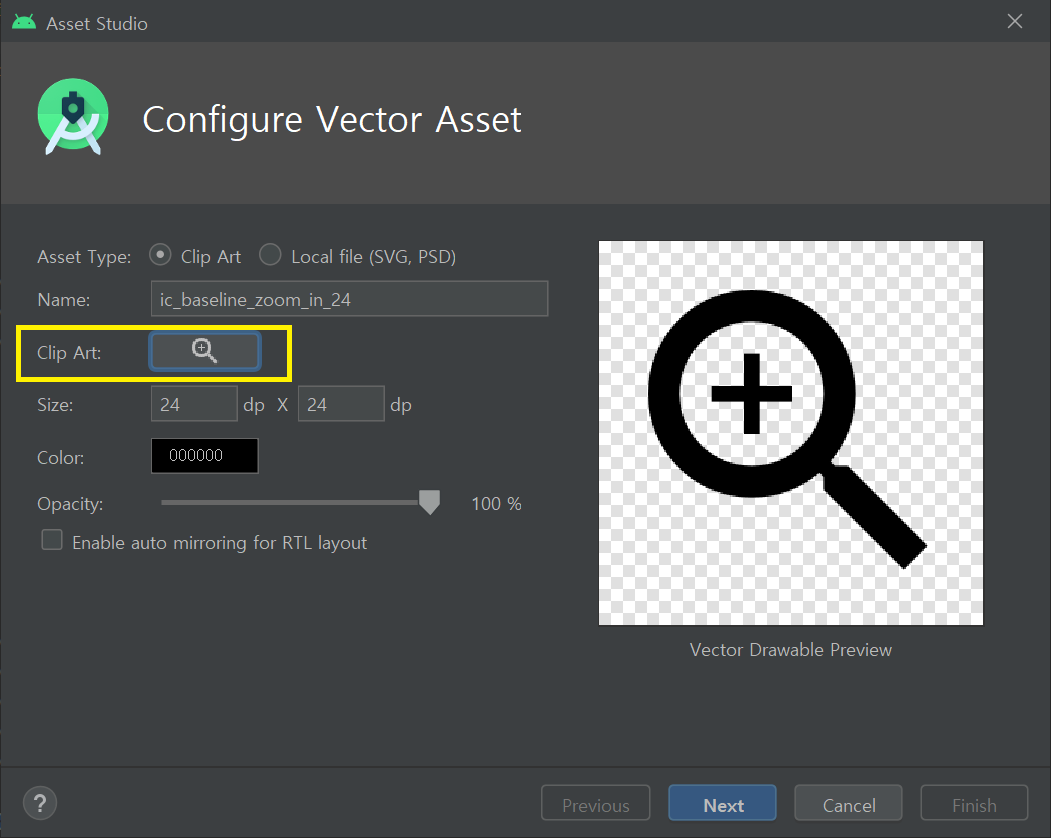Image resolution: width=1051 pixels, height=838 pixels.
Task: Click the width size field
Action: point(194,404)
